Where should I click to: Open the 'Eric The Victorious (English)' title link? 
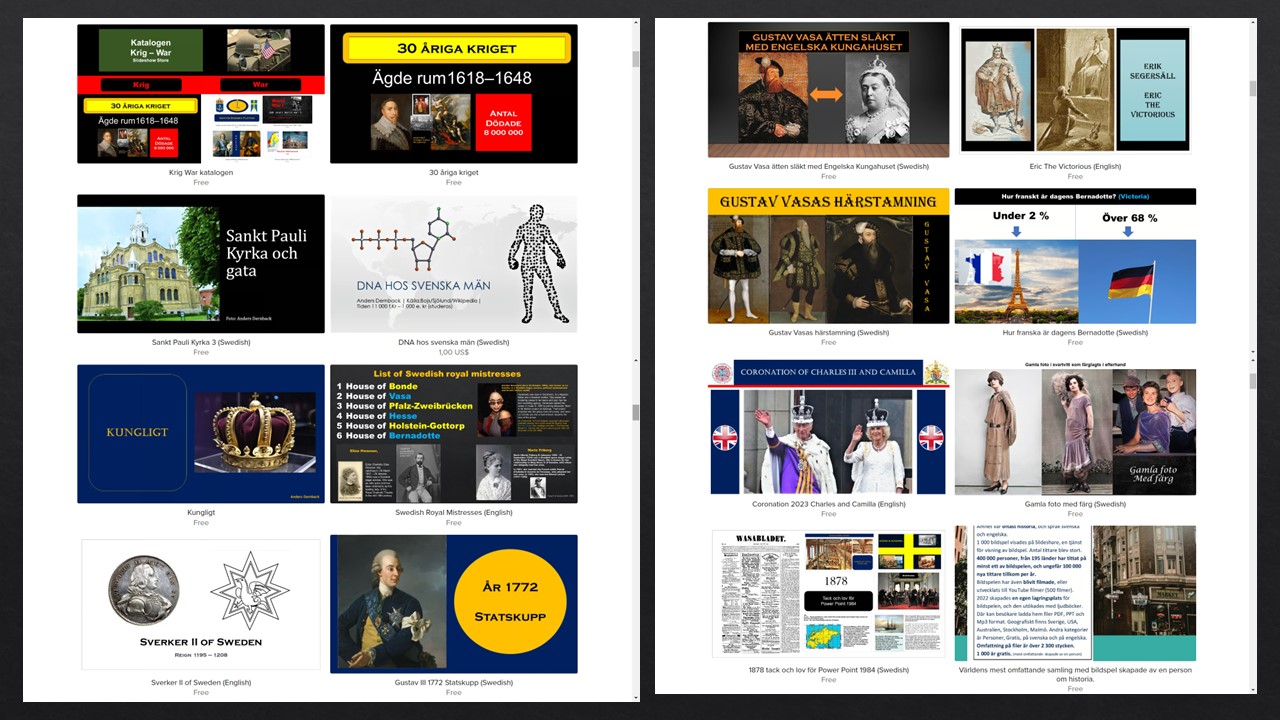point(1075,166)
